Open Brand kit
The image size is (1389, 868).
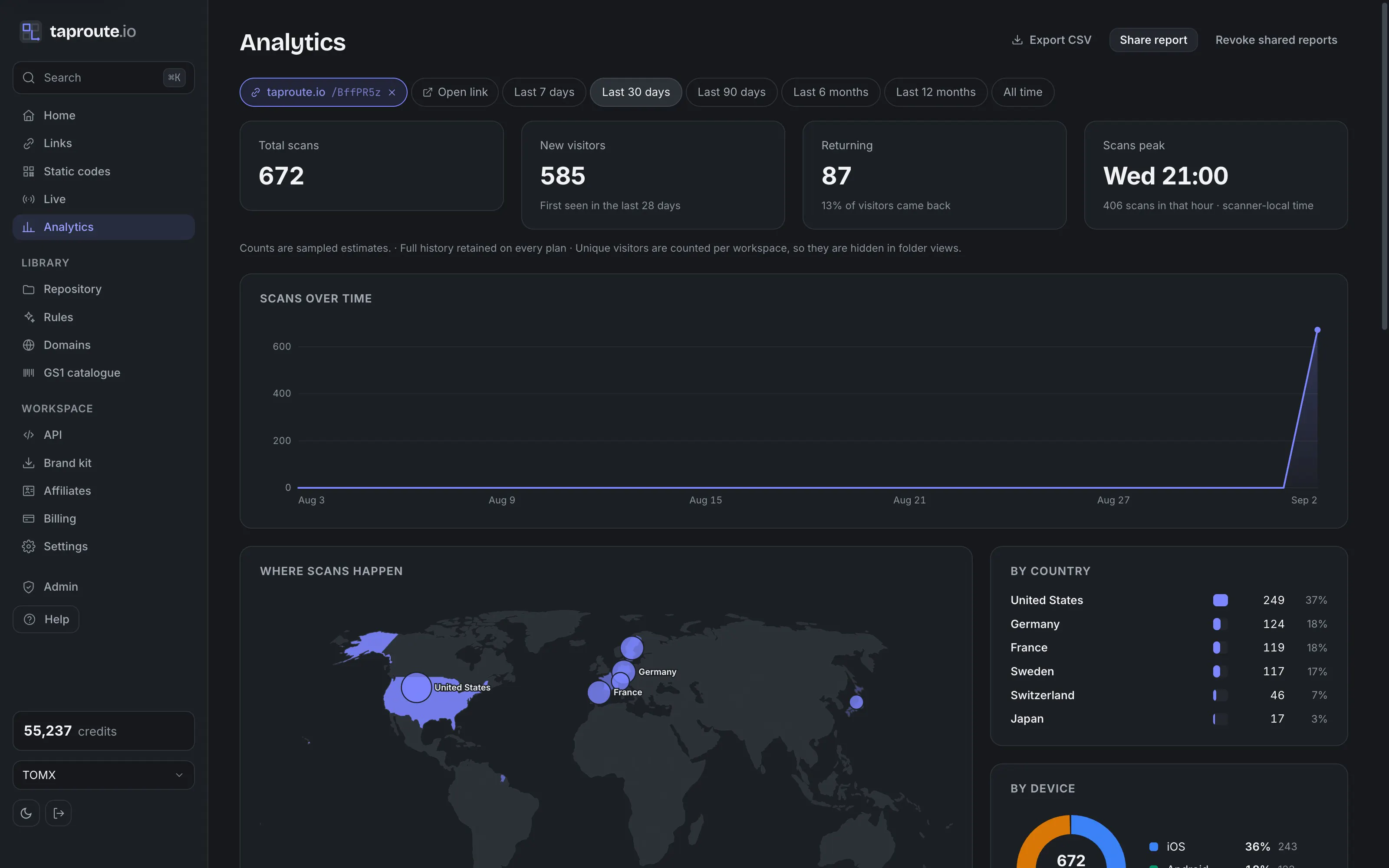[103, 463]
